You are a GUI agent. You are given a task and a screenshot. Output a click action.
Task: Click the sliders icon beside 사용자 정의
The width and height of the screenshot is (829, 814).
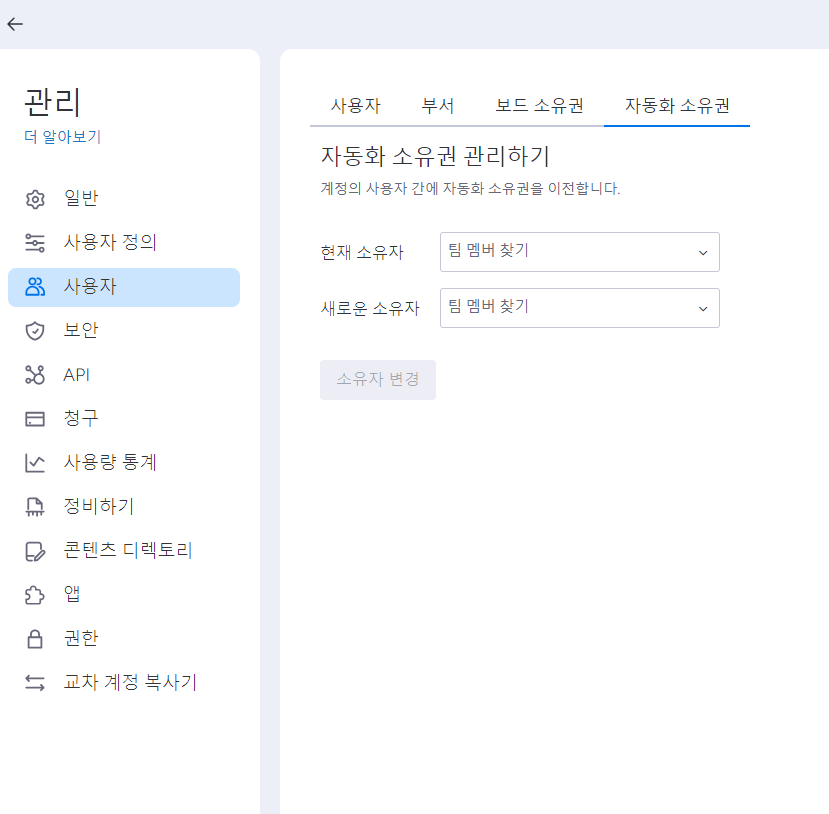(x=35, y=243)
